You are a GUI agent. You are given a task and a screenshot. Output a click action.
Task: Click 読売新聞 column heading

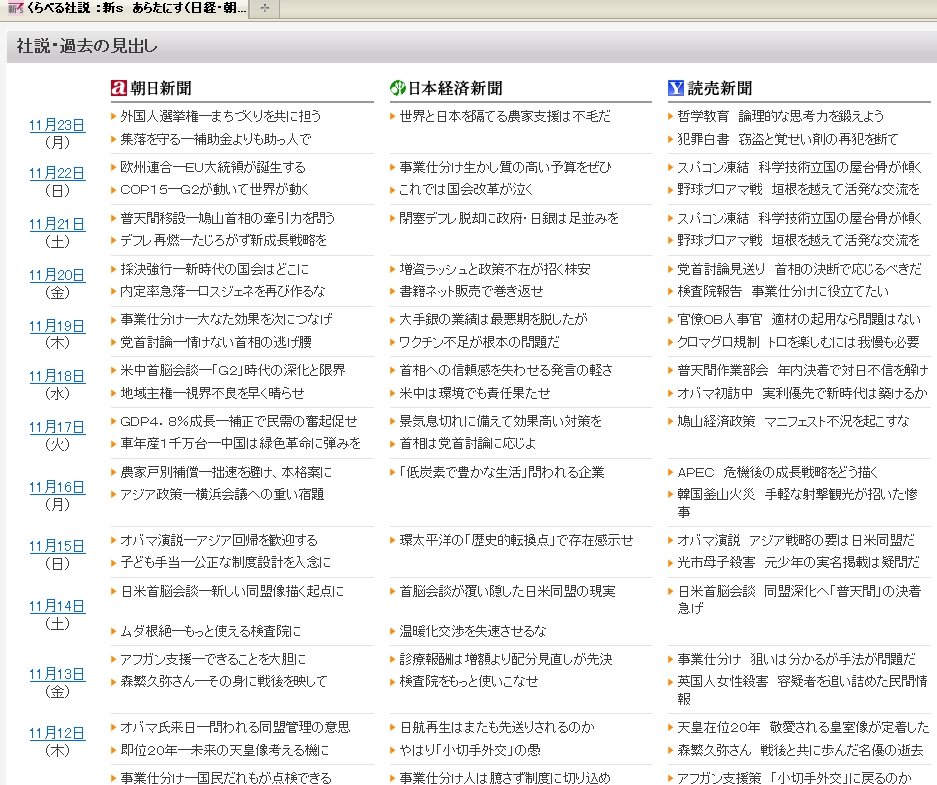pos(719,88)
